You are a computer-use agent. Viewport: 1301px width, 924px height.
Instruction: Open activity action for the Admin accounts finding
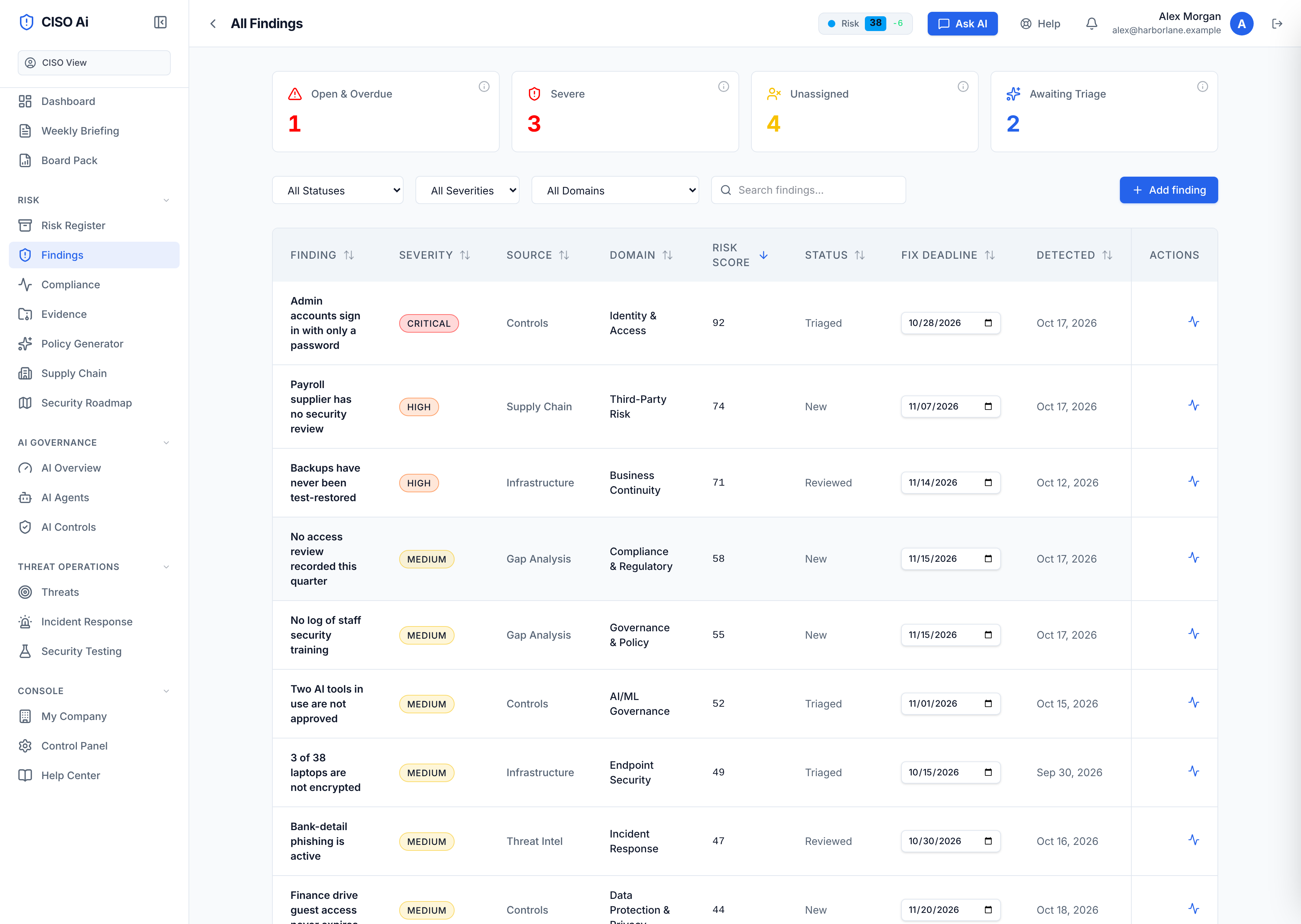click(1193, 322)
